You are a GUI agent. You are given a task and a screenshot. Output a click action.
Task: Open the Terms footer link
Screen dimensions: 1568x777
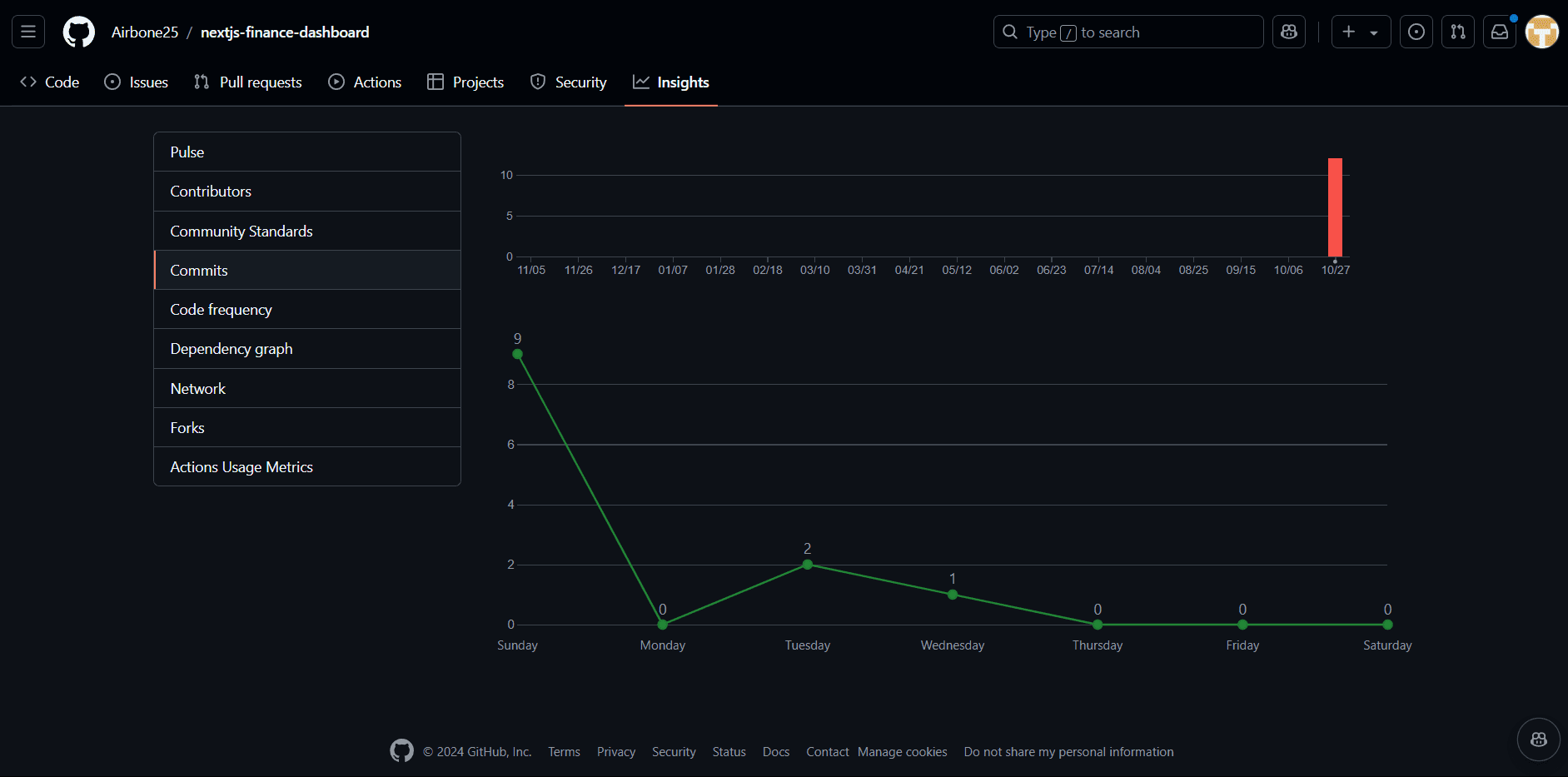click(564, 752)
